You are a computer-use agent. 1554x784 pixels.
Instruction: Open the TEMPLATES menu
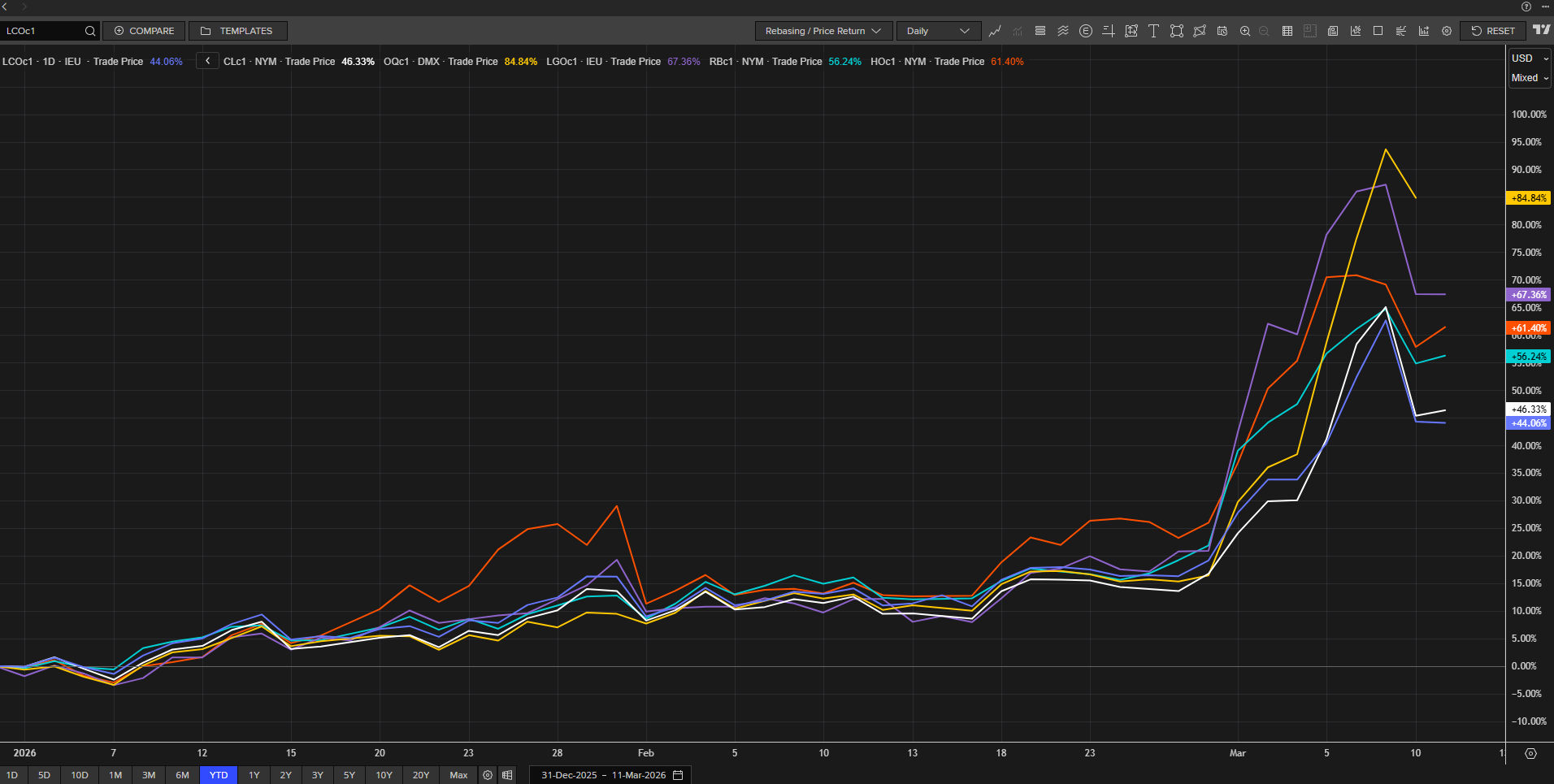point(237,31)
